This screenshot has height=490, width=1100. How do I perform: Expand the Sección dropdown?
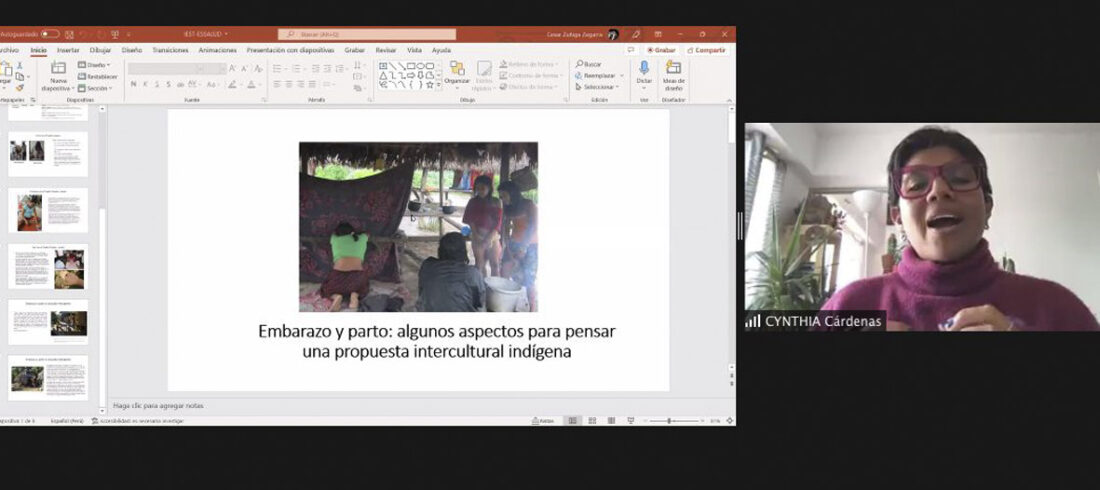(x=97, y=88)
